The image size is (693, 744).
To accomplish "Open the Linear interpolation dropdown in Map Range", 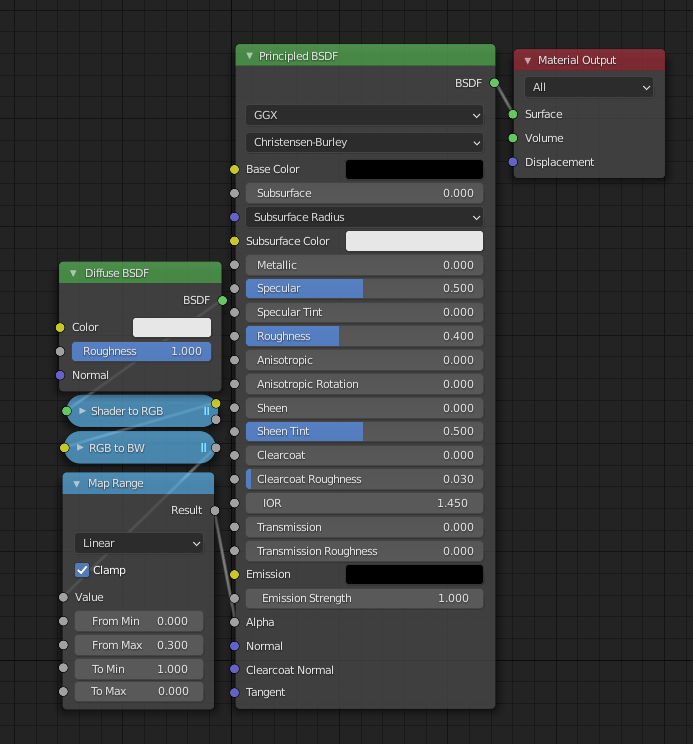I will click(139, 543).
